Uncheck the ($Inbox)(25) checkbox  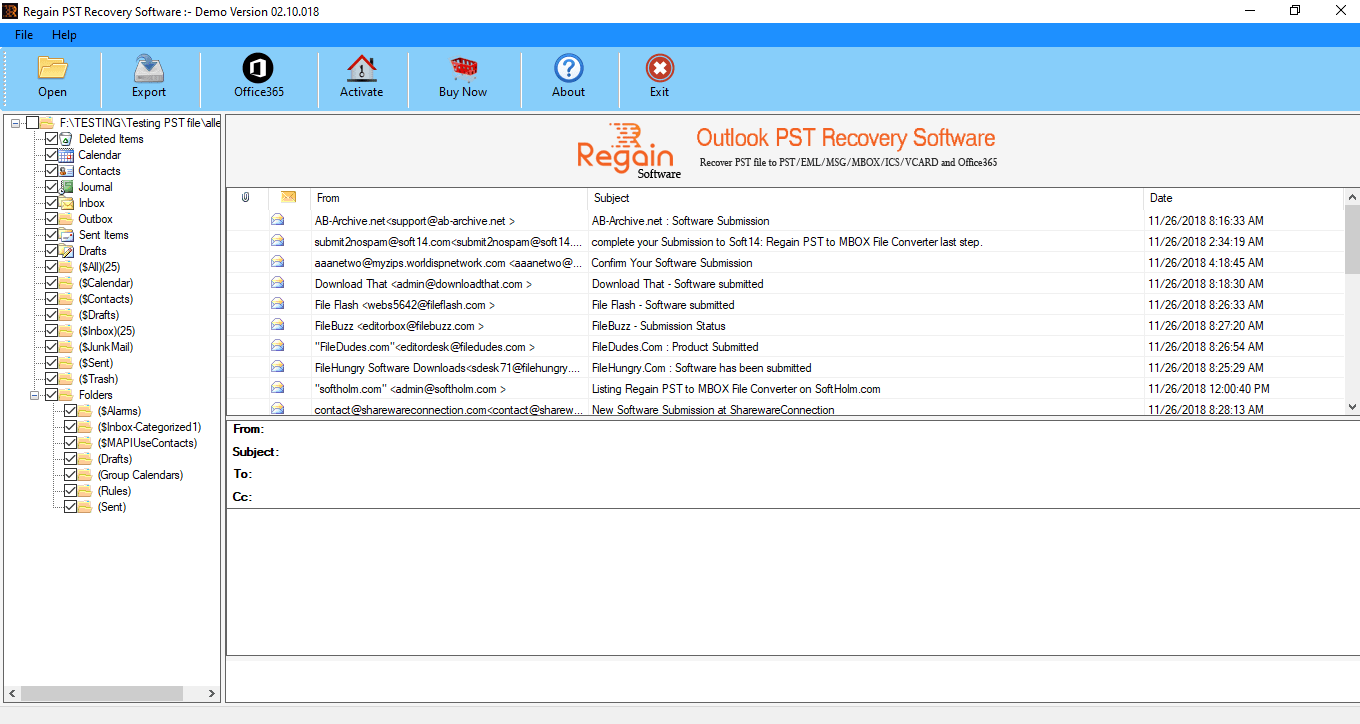click(52, 331)
